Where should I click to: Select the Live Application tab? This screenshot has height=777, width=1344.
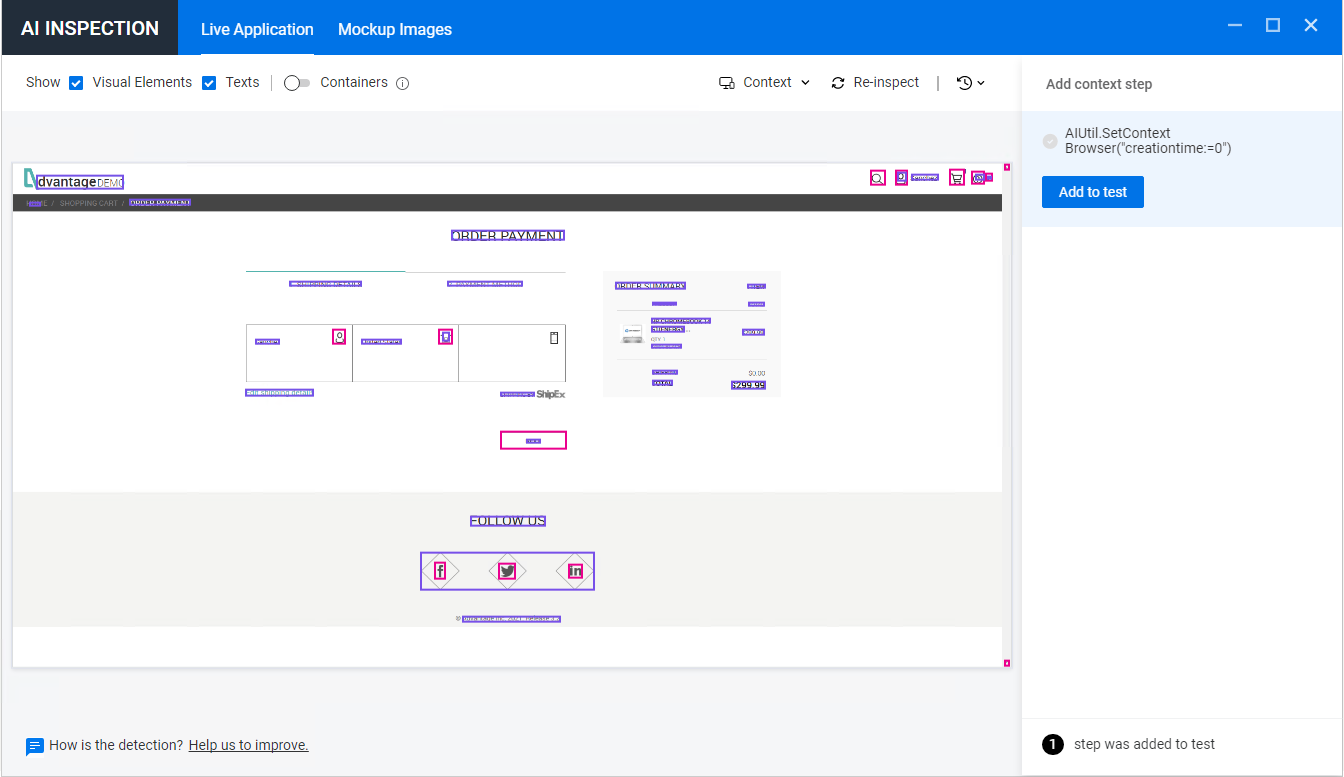[x=257, y=29]
